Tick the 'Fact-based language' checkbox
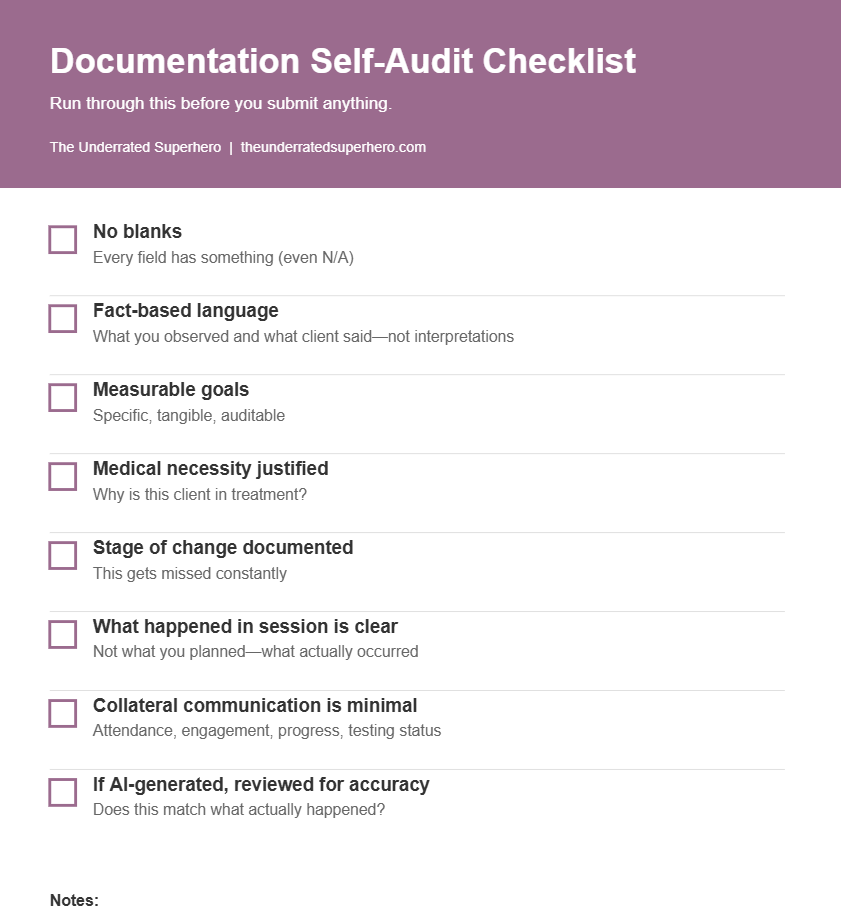Viewport: 841px width, 909px height. click(x=63, y=319)
